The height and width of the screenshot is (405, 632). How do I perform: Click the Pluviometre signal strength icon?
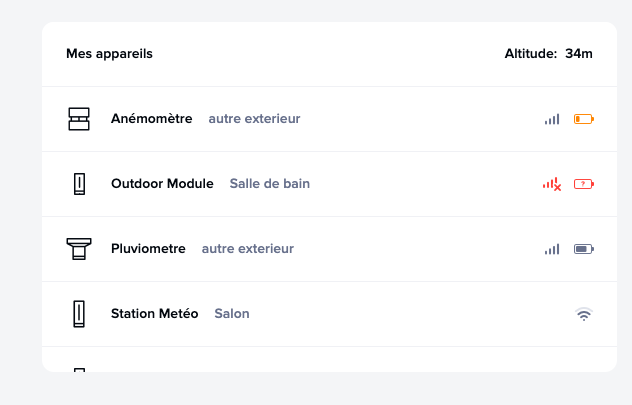[x=552, y=249]
